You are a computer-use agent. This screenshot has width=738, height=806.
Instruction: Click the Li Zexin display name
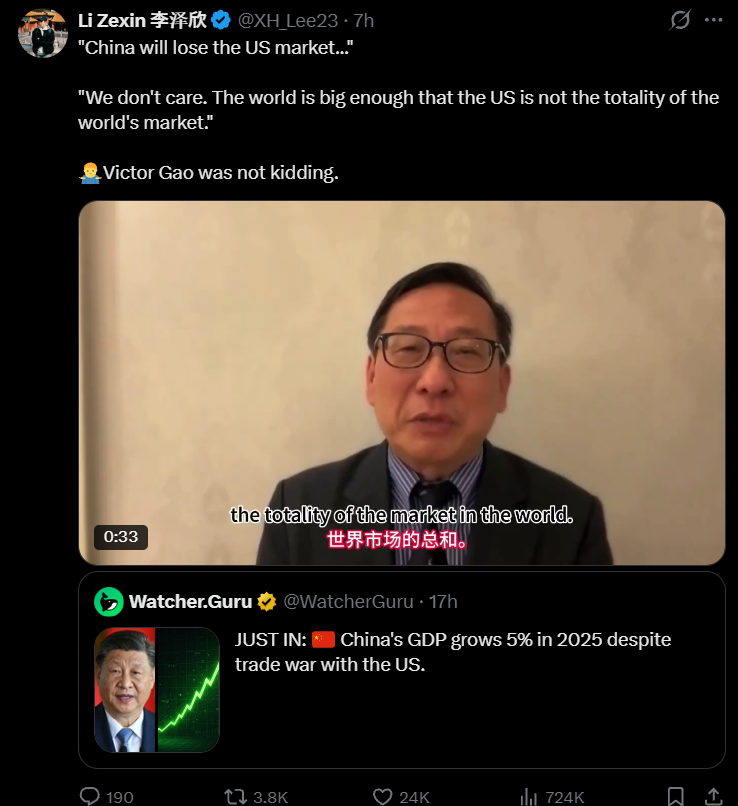[142, 21]
